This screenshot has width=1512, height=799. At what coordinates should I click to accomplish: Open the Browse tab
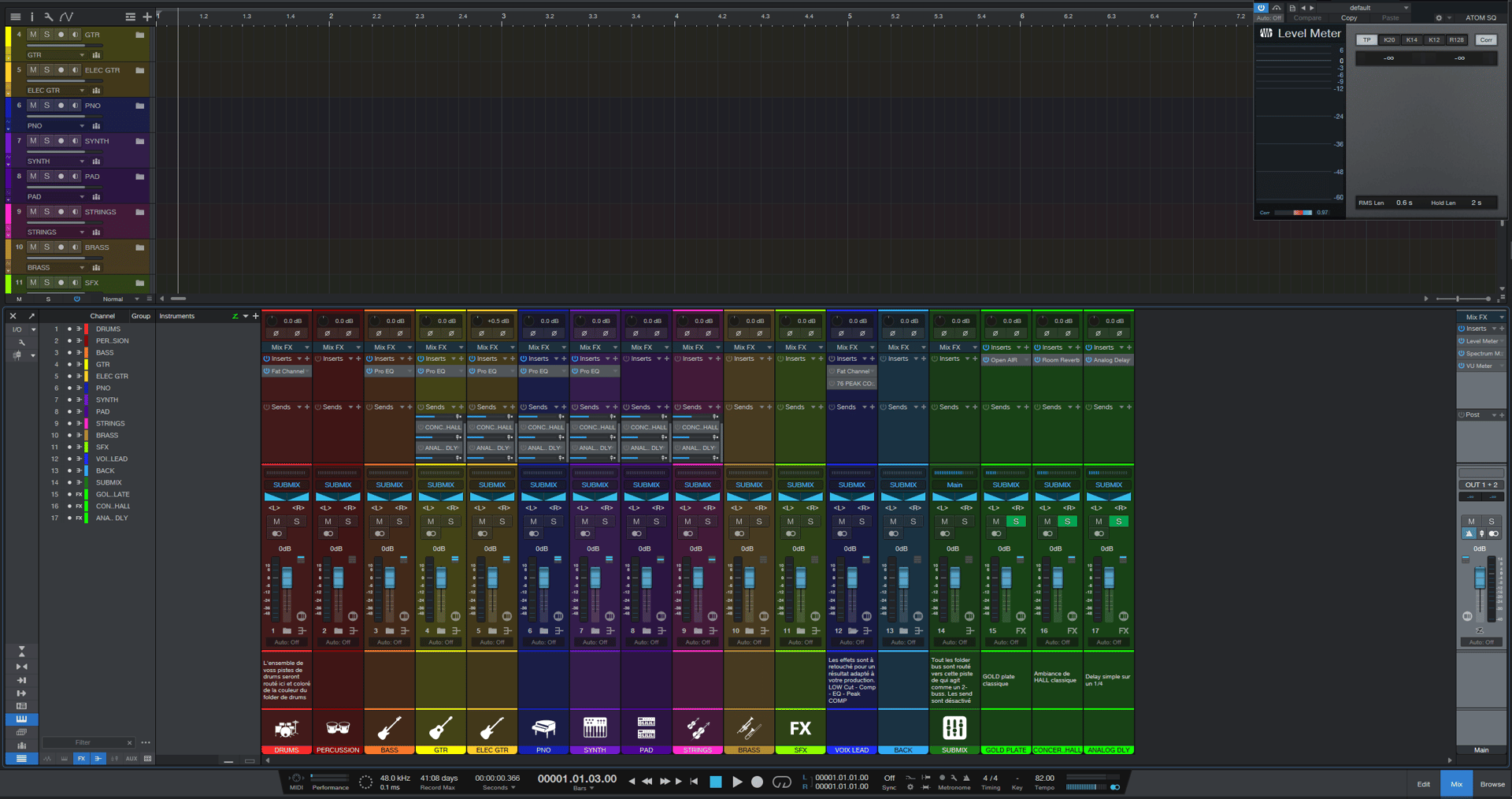point(1492,784)
